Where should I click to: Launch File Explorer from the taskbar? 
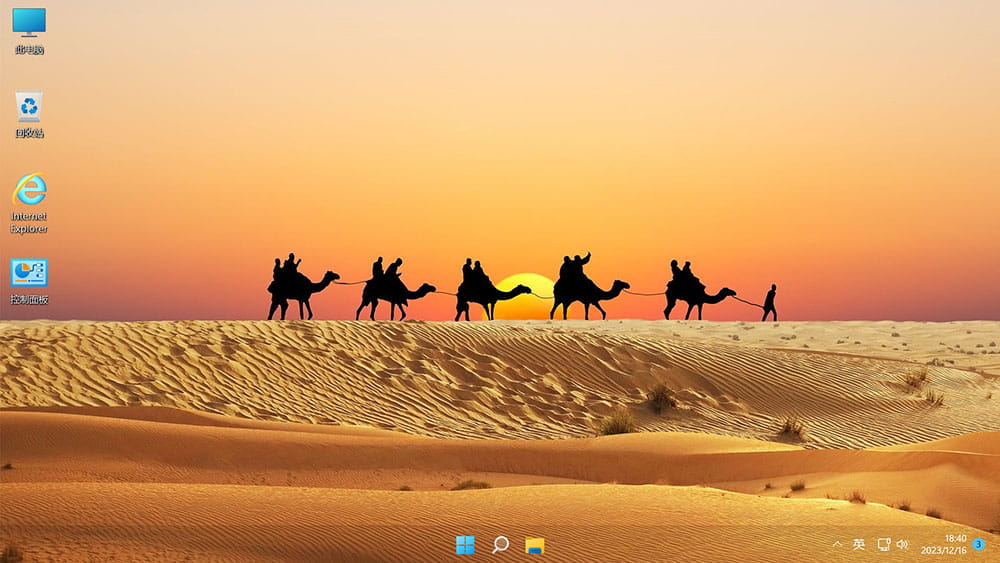pyautogui.click(x=535, y=545)
